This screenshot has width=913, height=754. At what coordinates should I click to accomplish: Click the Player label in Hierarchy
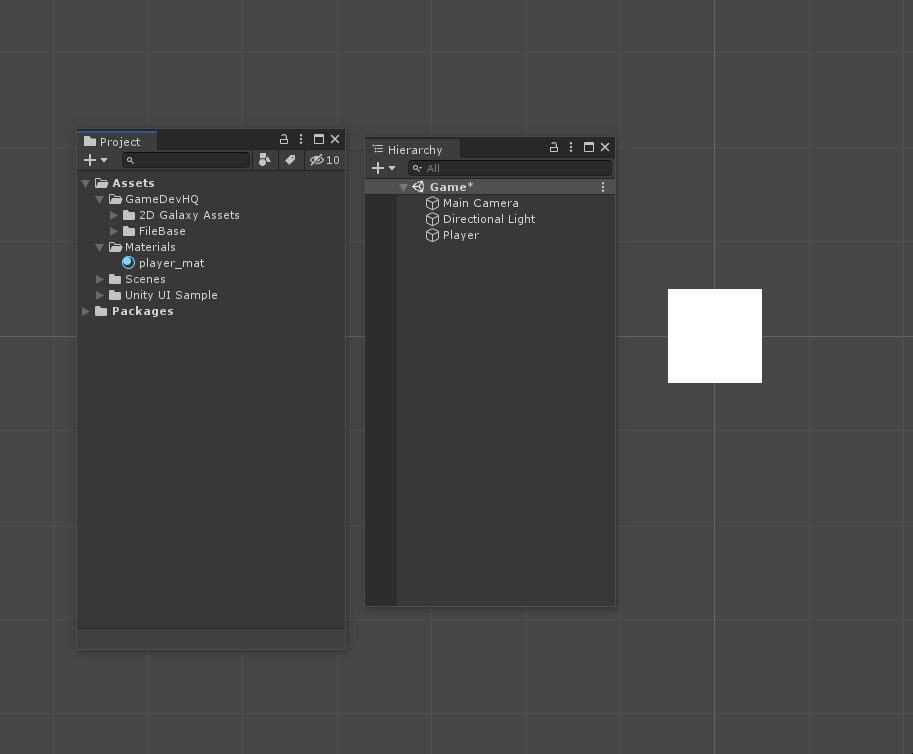[461, 235]
